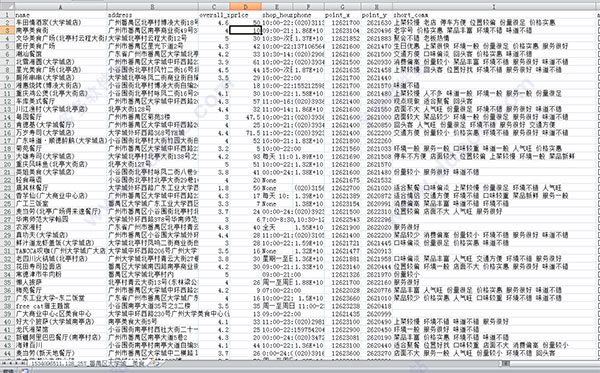Click point_x value "12621435" in row 39
This screenshot has height=373, width=600.
[342, 314]
